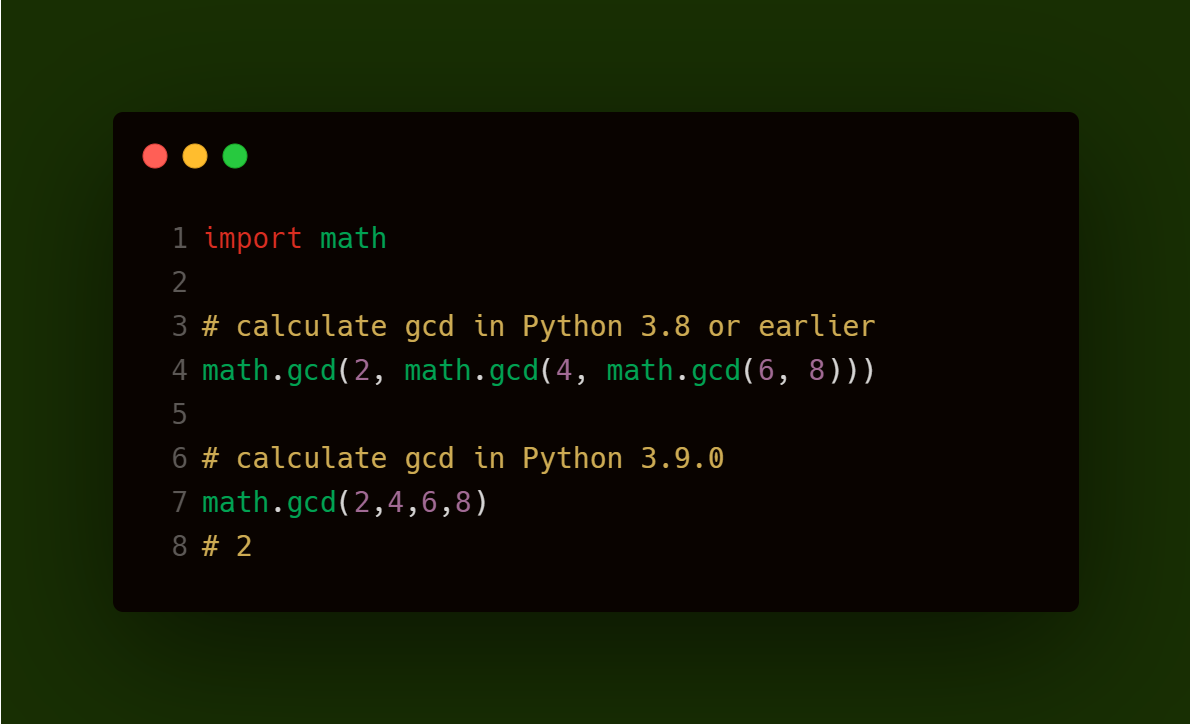Click the "# 2" result comment
Image resolution: width=1190 pixels, height=724 pixels.
point(227,547)
